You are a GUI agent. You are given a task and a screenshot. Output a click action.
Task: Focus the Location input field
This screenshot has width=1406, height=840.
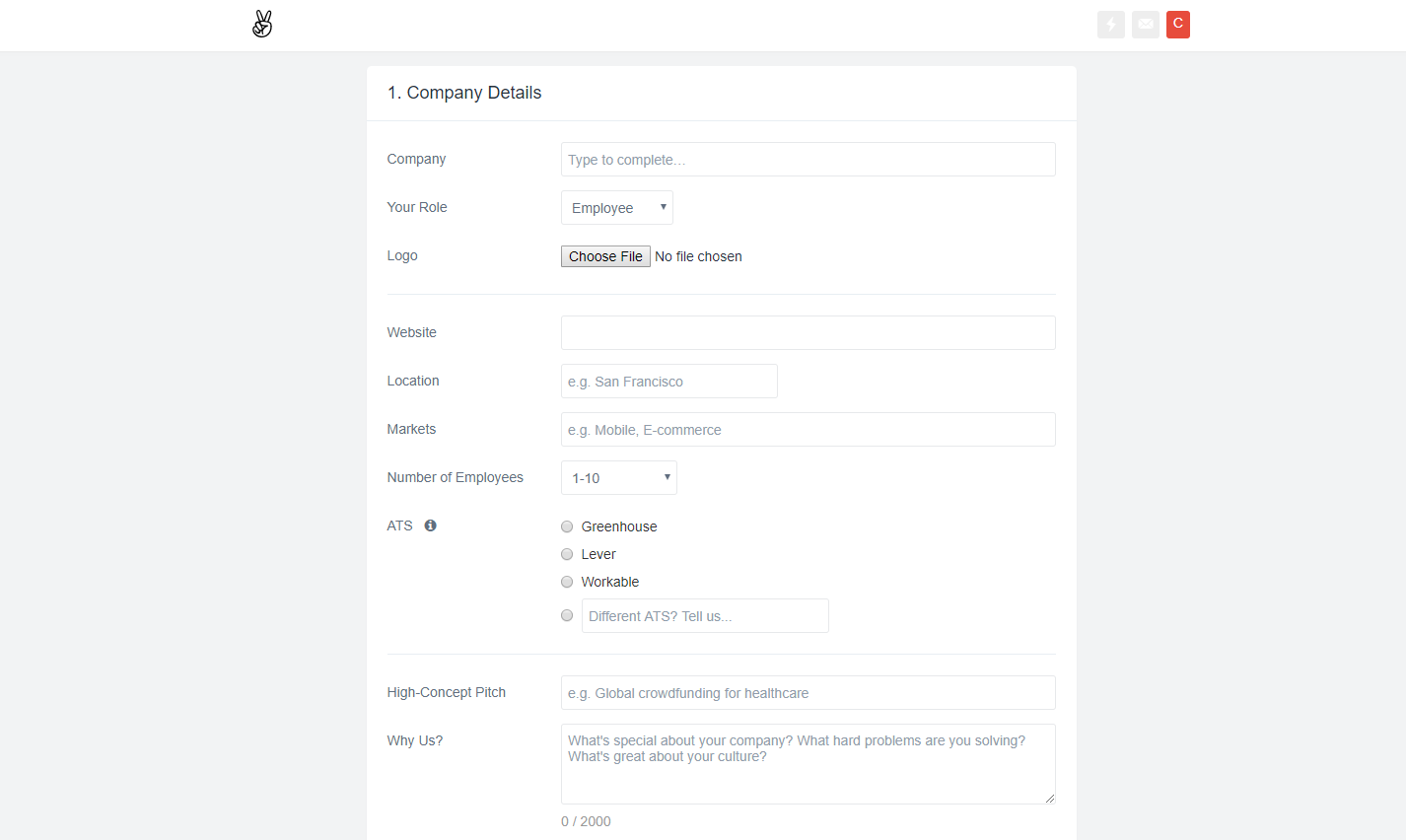coord(669,382)
